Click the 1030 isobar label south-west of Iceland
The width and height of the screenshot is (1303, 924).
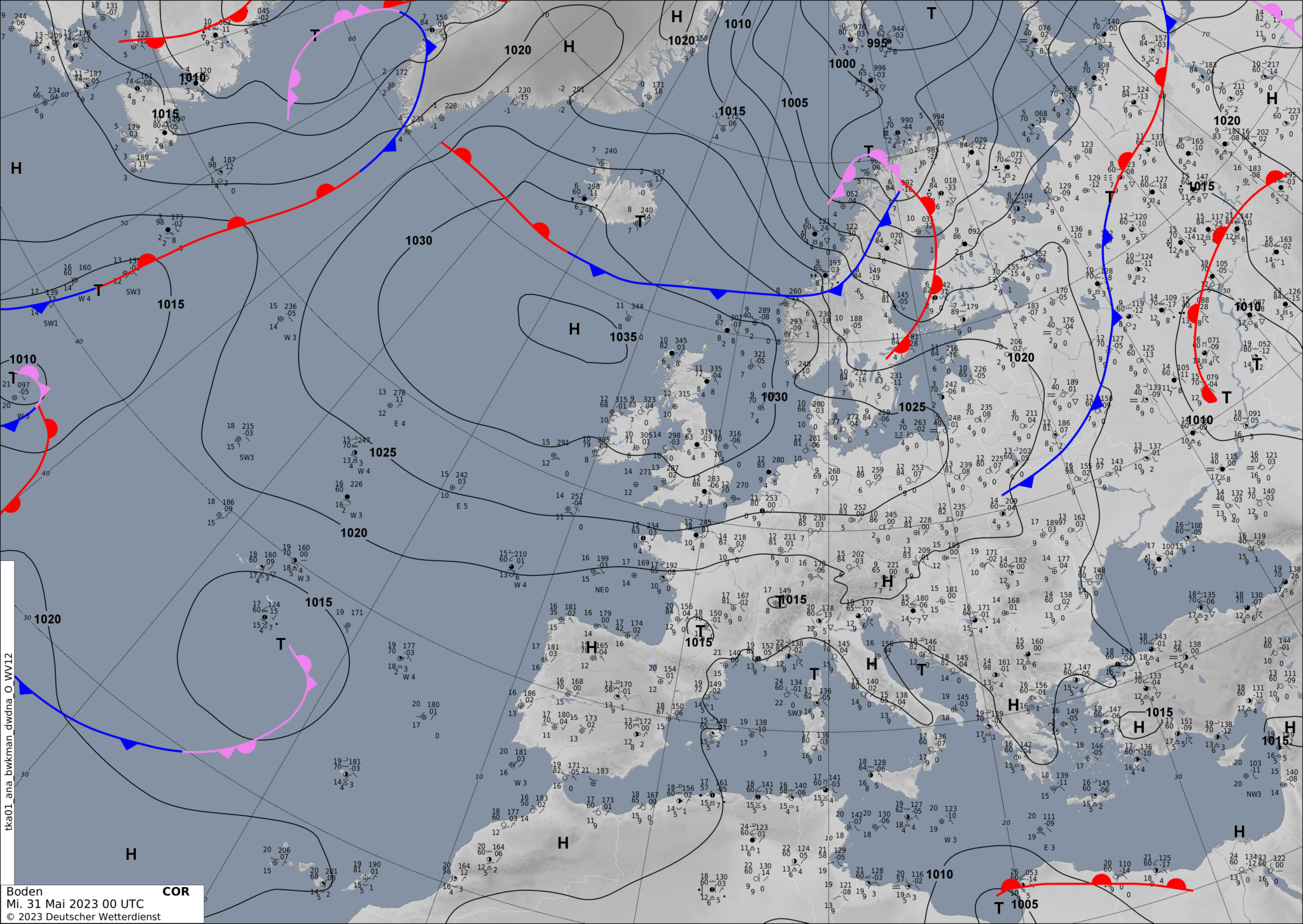(x=419, y=240)
